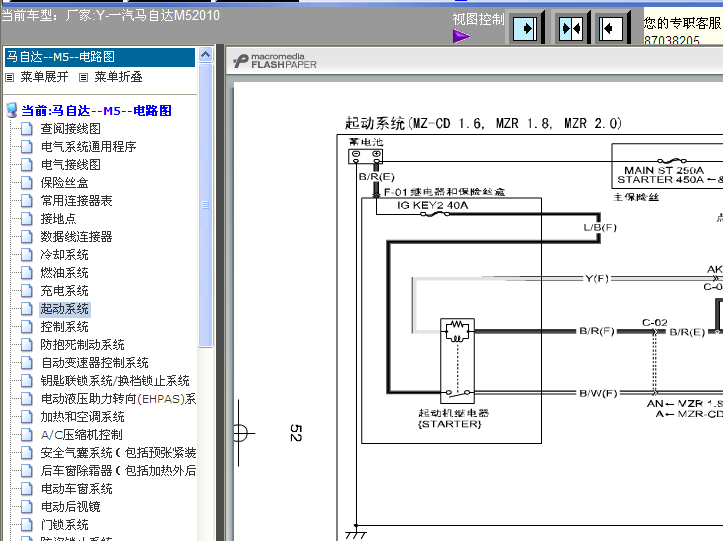Open the 电动车窗系统 entry
Image resolution: width=723 pixels, height=541 pixels.
tap(77, 488)
